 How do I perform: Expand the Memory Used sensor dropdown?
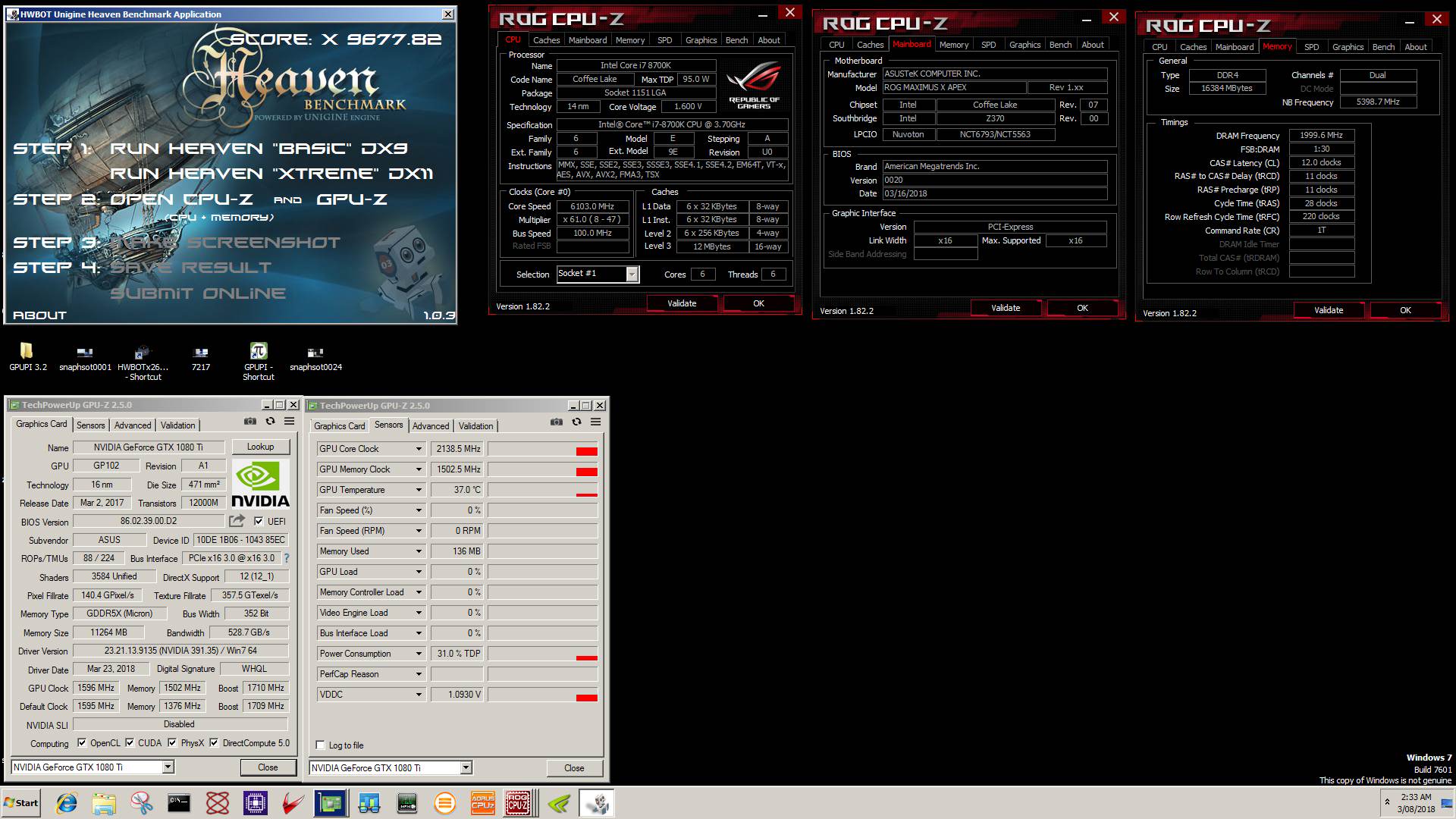(418, 551)
